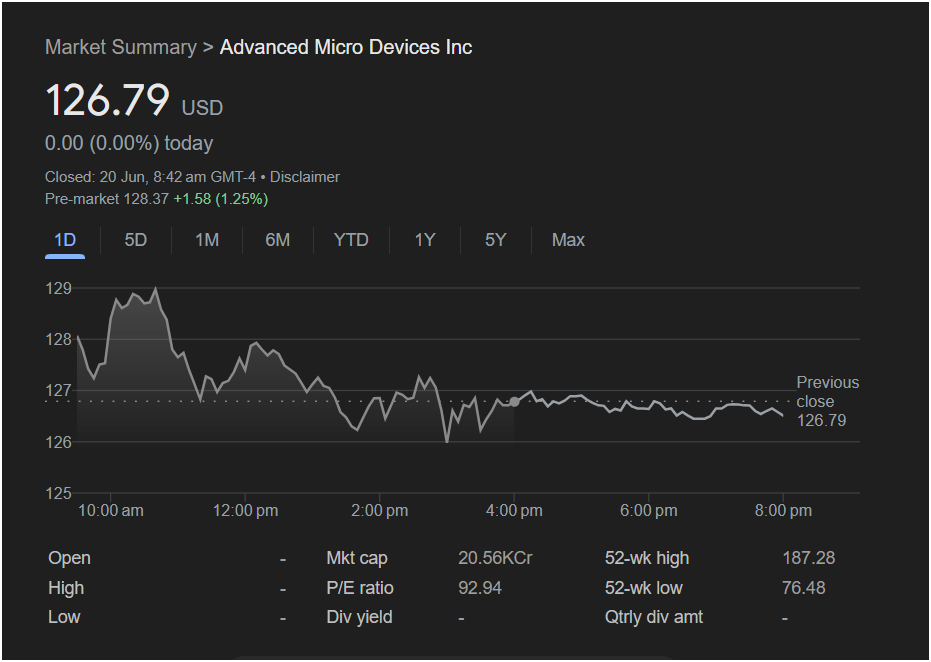Click the 0.00 (0.00%) today change
This screenshot has width=931, height=662.
click(129, 143)
